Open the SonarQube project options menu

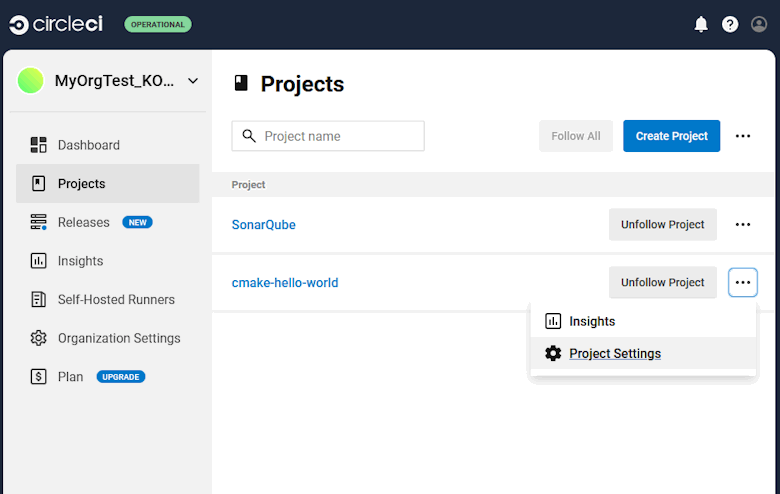point(742,225)
